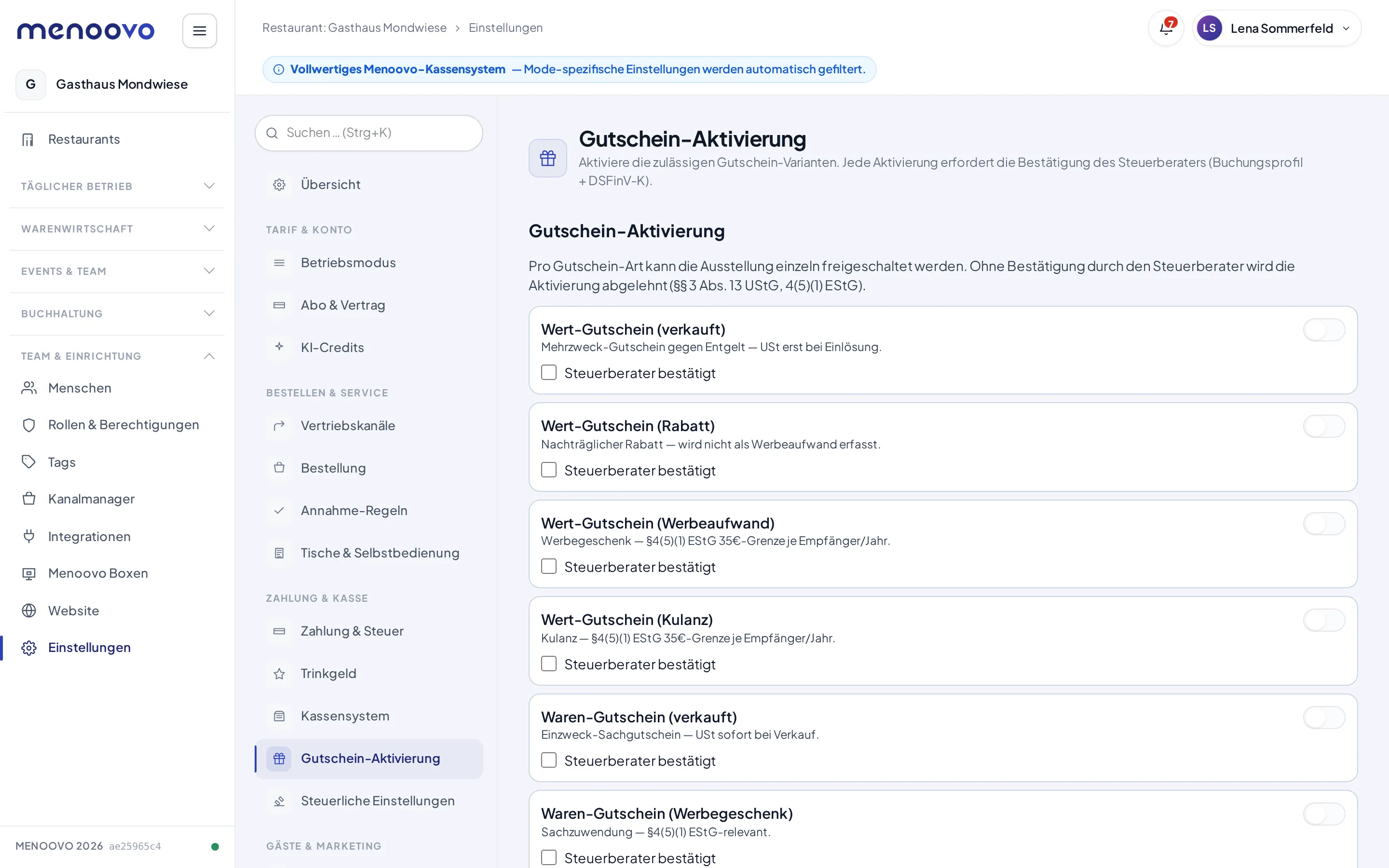Screen dimensions: 1389x868
Task: Click the Menoovo logo
Action: click(86, 31)
